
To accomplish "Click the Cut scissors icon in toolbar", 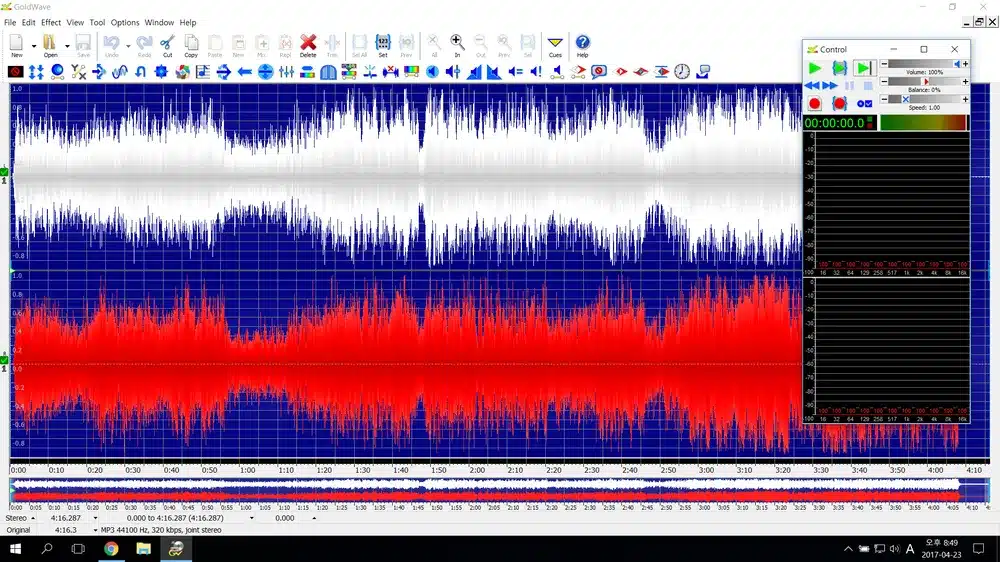I will pos(167,43).
